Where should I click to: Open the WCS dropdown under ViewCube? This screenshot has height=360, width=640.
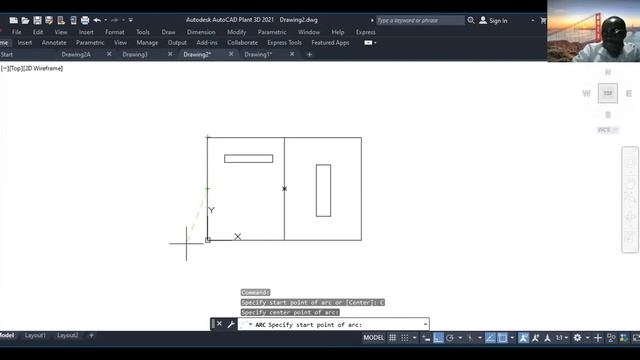[608, 130]
